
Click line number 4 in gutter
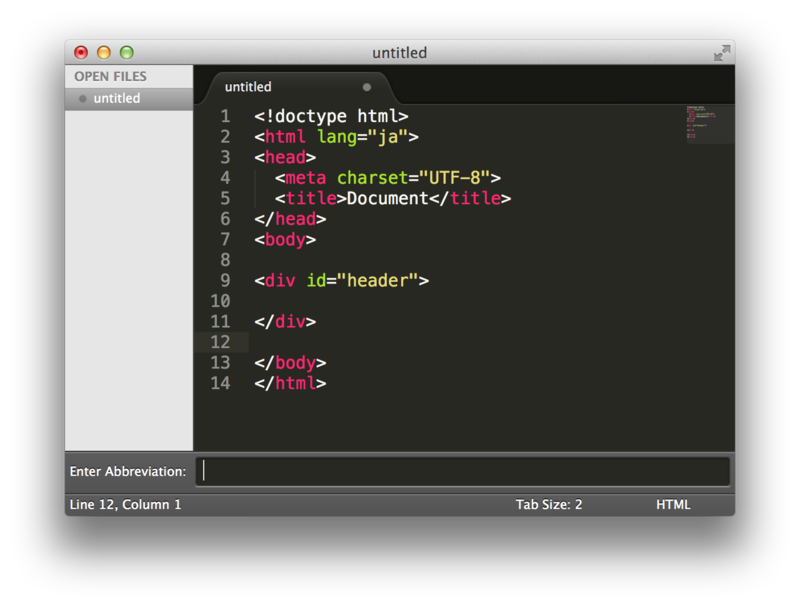(225, 178)
